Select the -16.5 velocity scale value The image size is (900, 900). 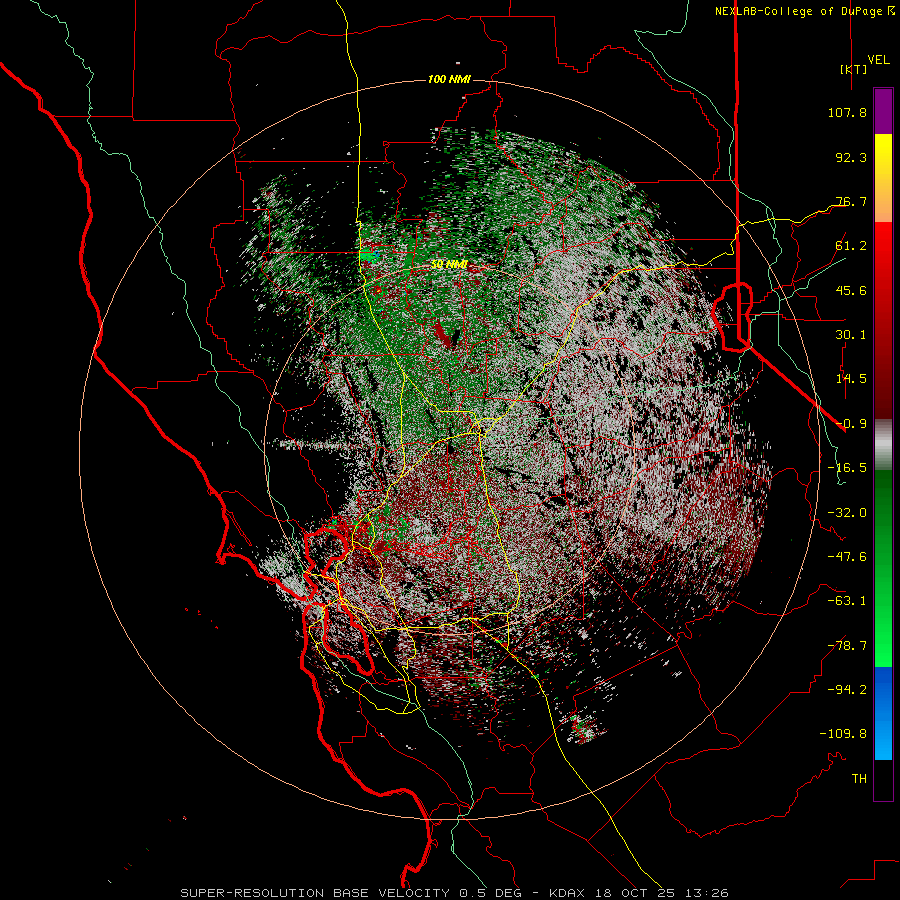coord(847,468)
